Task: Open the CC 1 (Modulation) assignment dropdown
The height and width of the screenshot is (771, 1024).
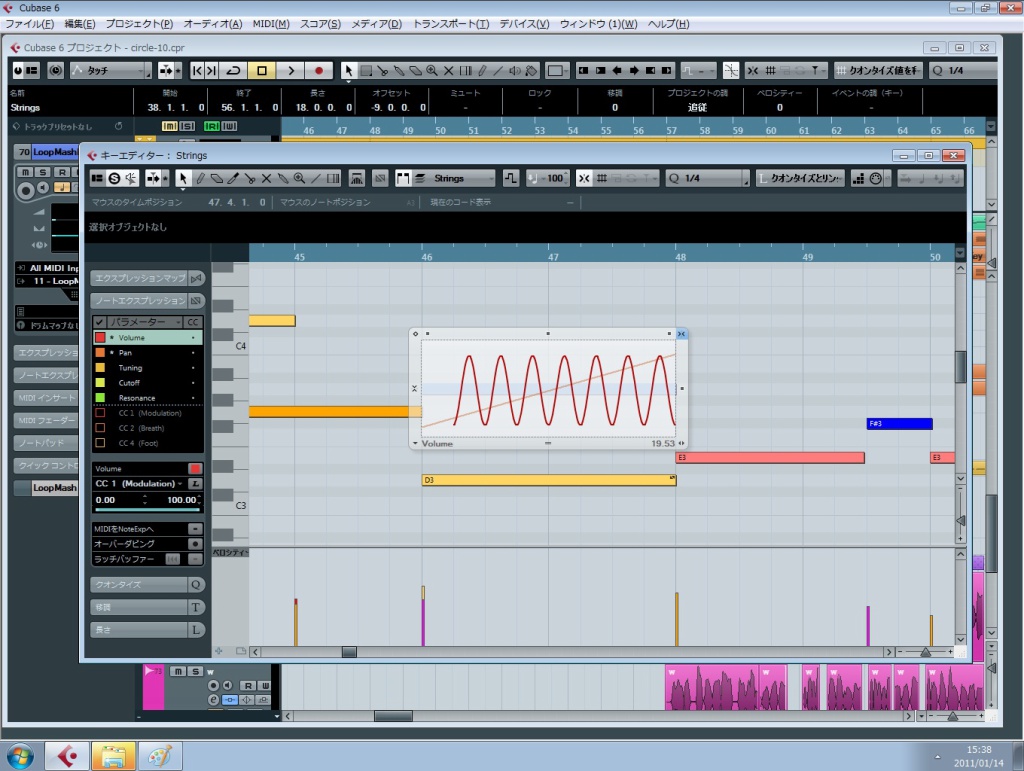Action: tap(139, 484)
